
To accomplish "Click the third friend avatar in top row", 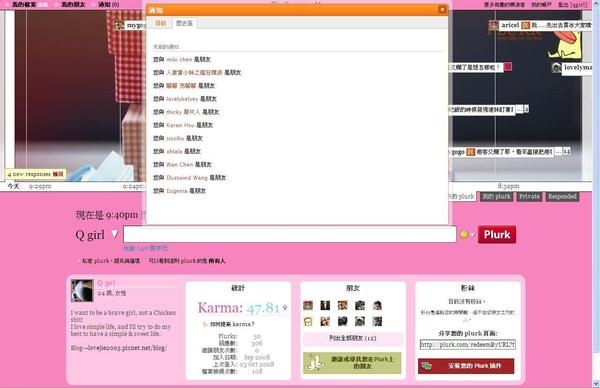I will pos(342,305).
